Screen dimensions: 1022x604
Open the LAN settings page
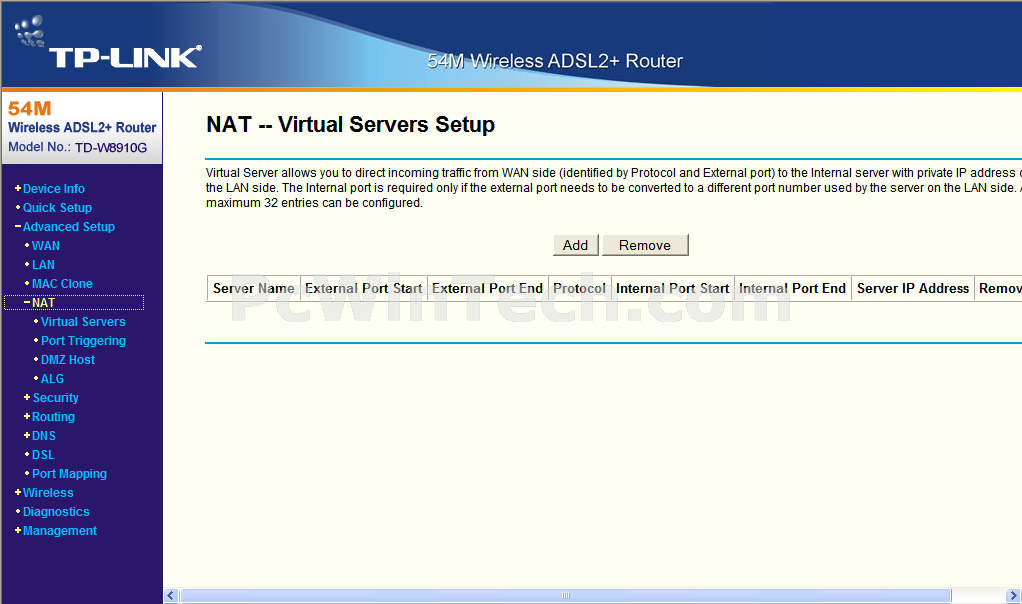click(43, 265)
